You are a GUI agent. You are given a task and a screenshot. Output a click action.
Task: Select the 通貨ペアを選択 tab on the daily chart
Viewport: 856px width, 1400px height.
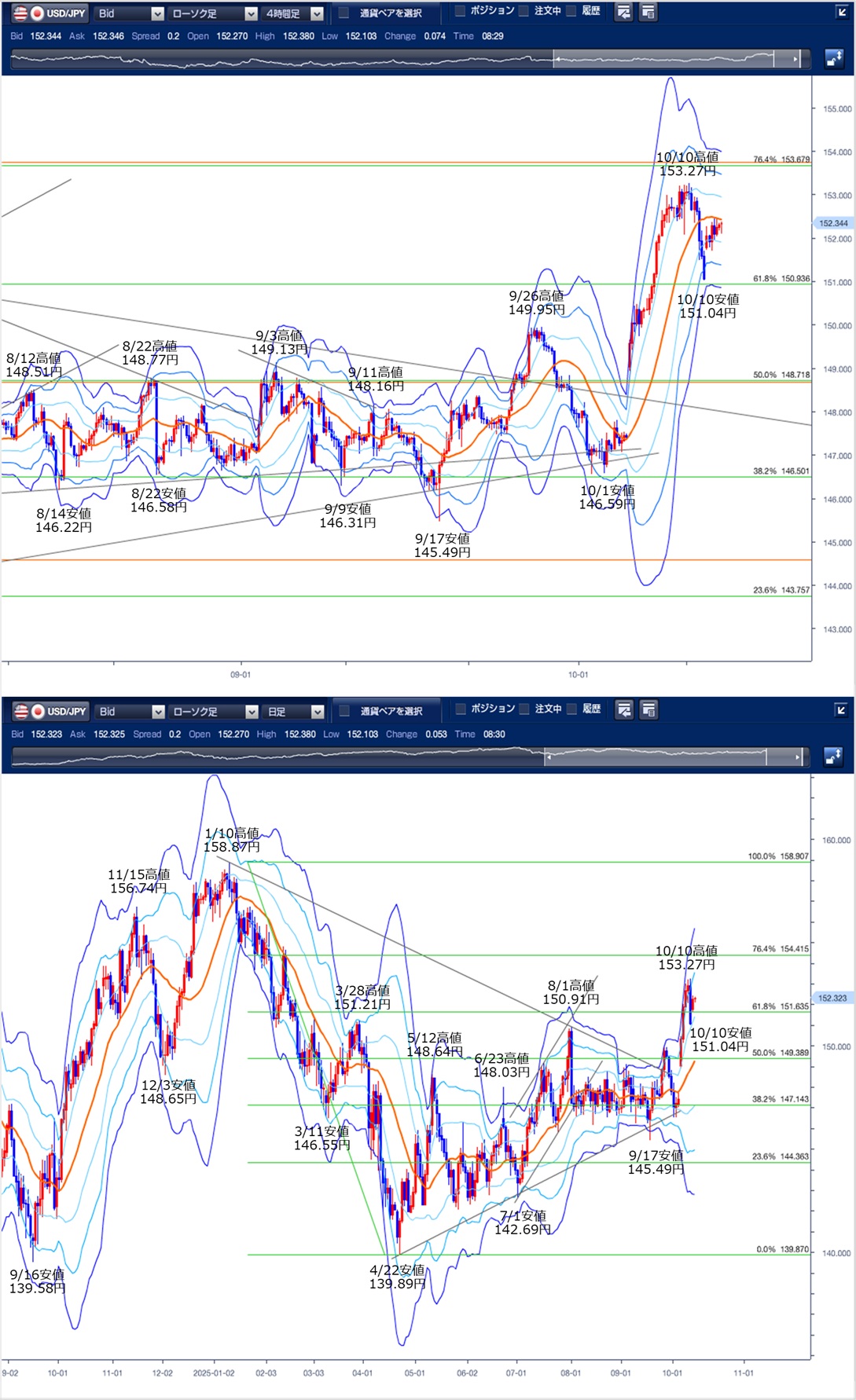[x=383, y=711]
